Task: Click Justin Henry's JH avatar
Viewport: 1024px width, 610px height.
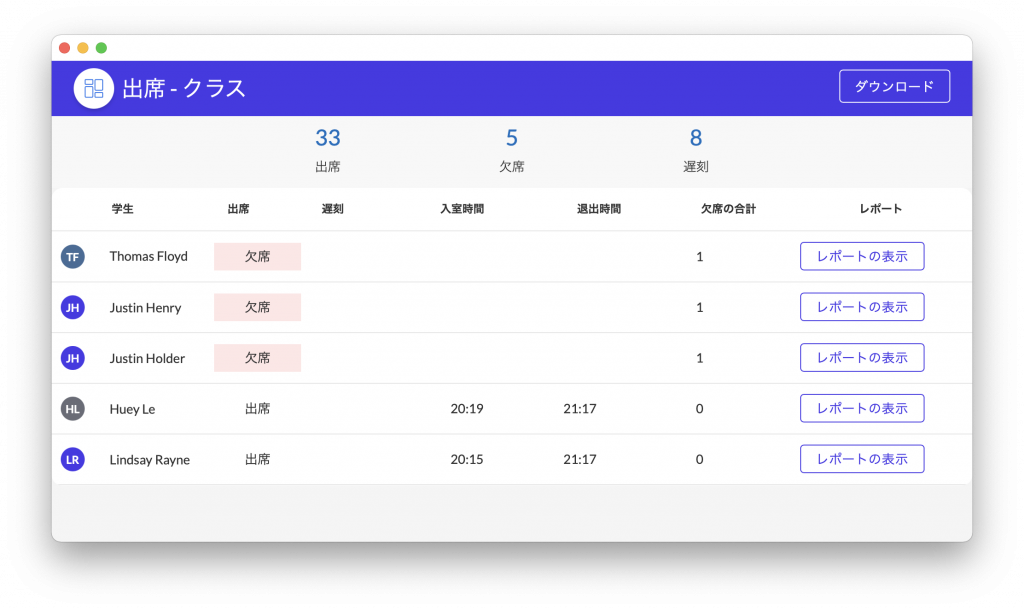Action: coord(72,307)
